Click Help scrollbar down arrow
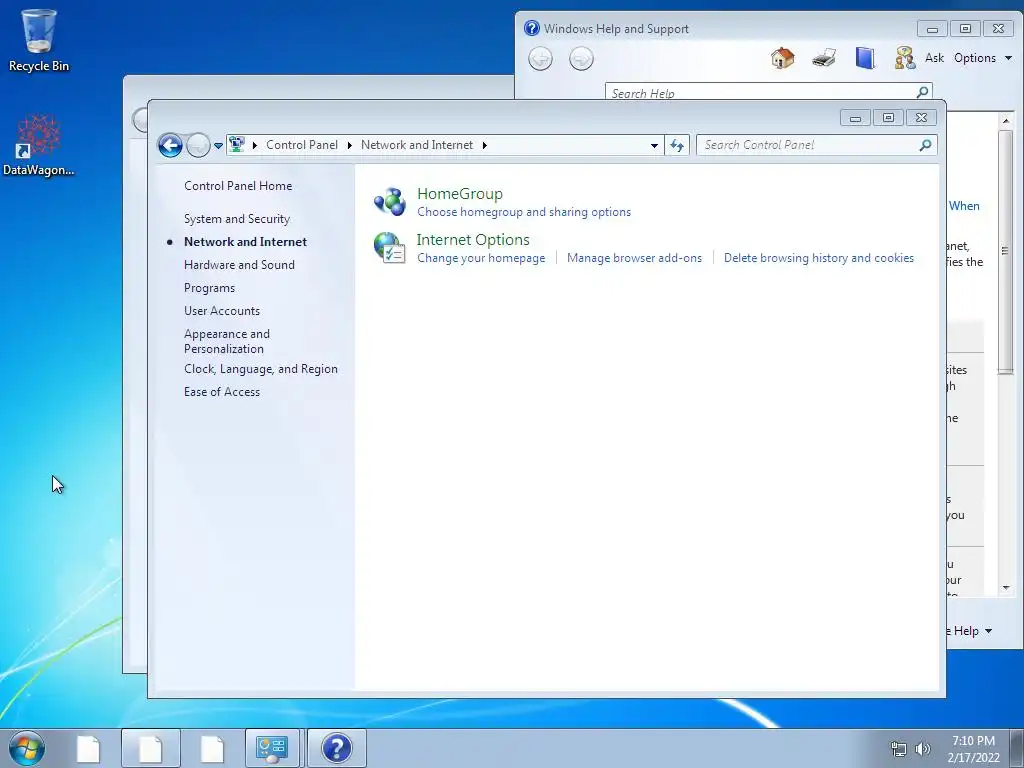The height and width of the screenshot is (768, 1024). pos(1005,588)
